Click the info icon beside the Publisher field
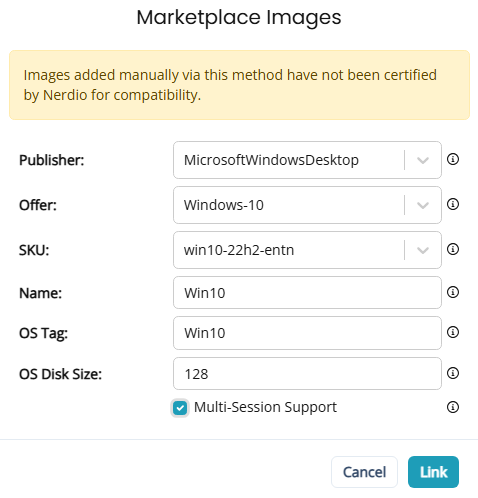478x498 pixels. (x=453, y=159)
